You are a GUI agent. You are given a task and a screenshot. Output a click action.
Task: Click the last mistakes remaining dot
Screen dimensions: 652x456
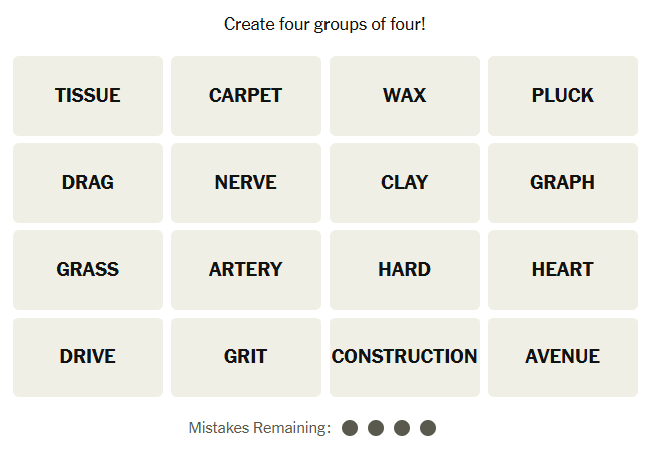(428, 428)
